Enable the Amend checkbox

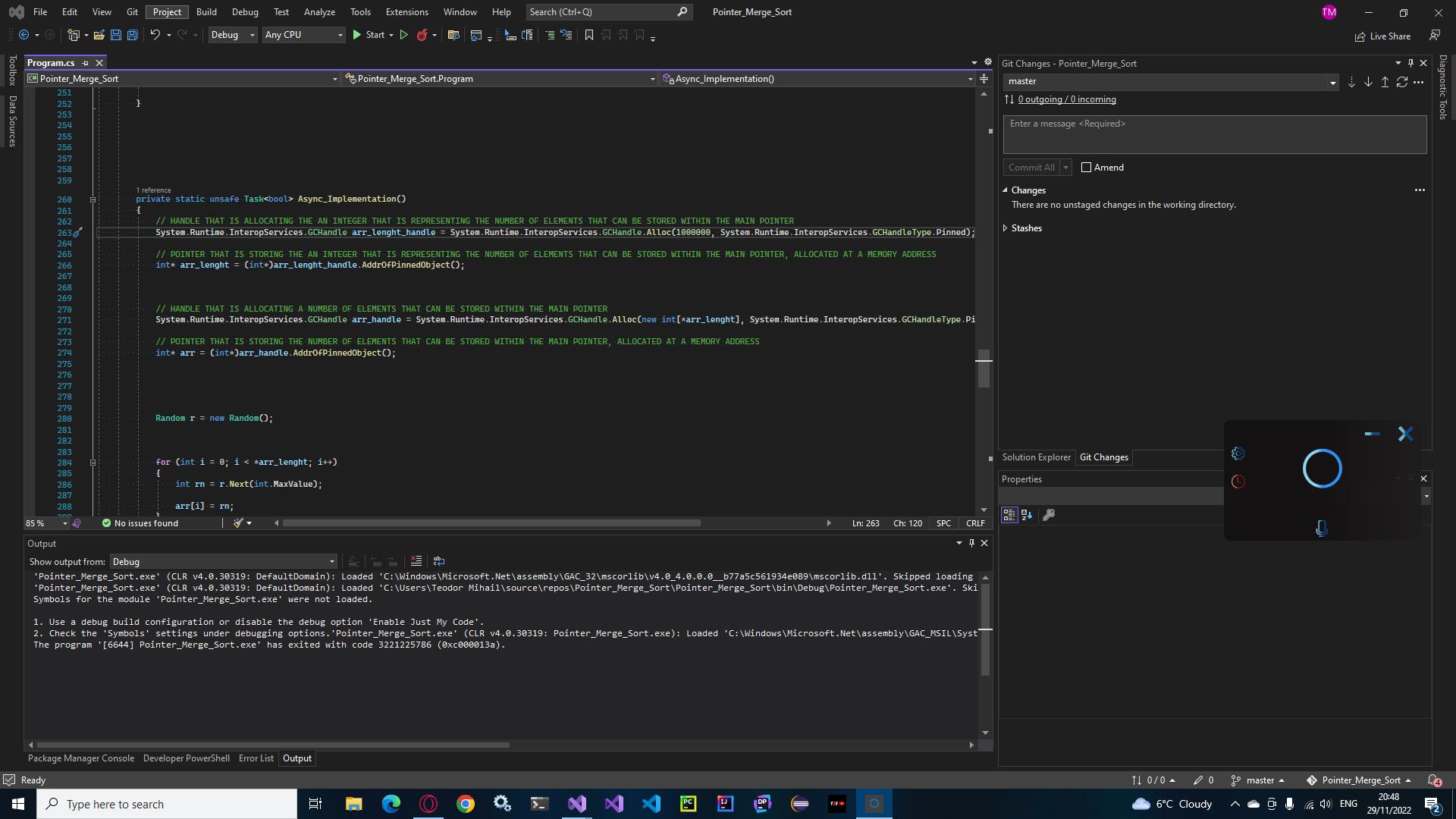click(x=1087, y=167)
